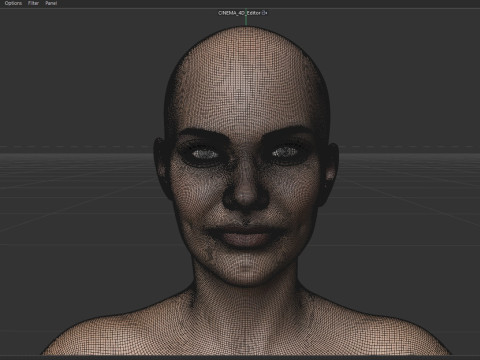Open the Options menu
480x360 pixels.
[13, 3]
